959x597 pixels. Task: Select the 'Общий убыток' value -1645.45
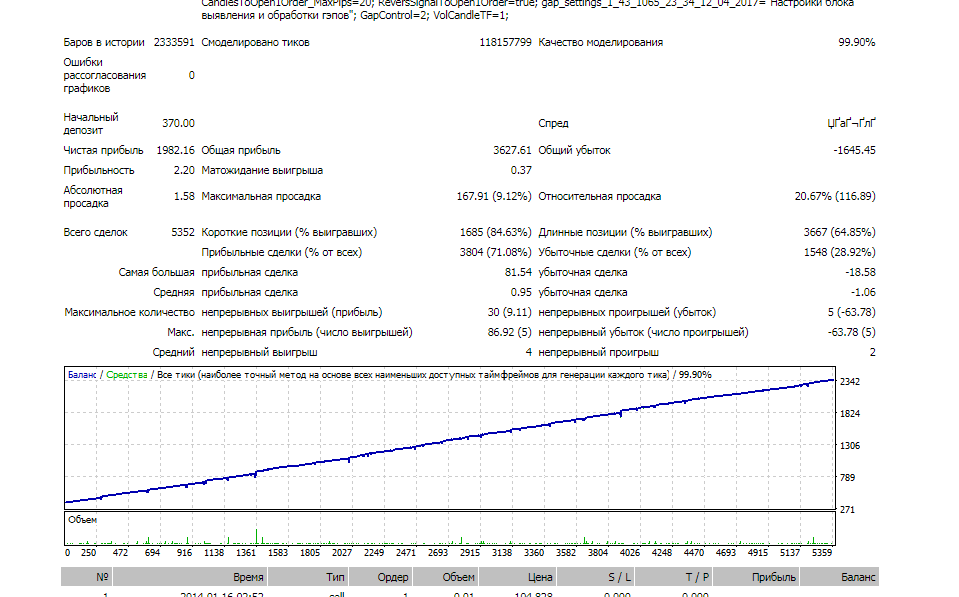(x=854, y=150)
